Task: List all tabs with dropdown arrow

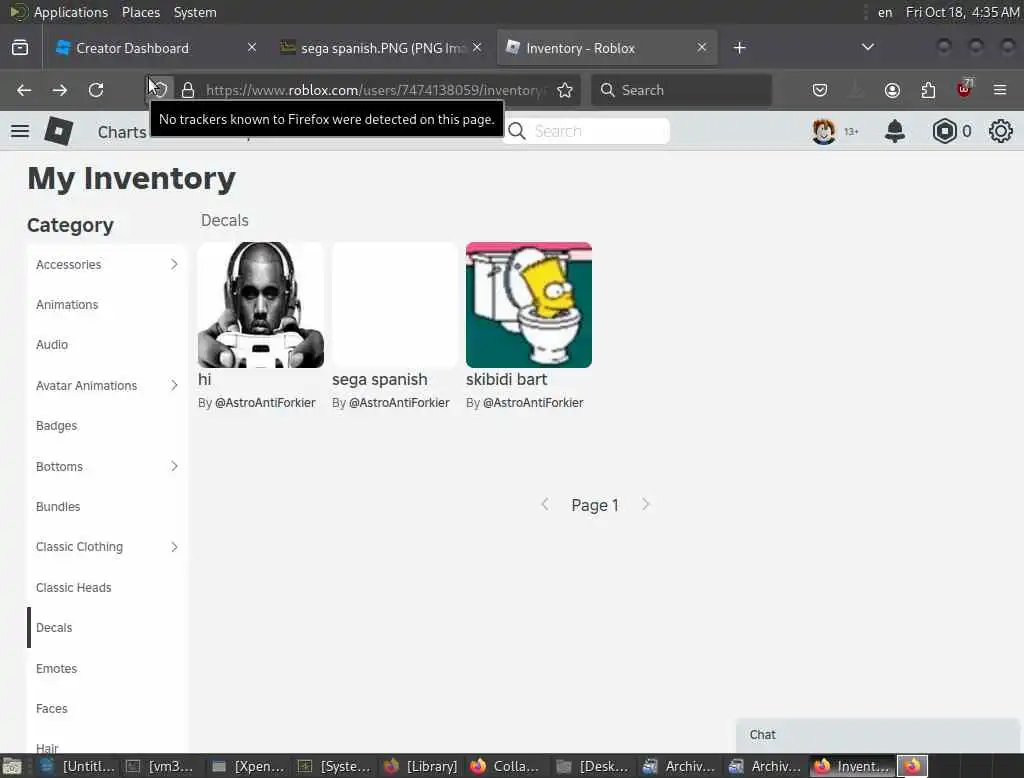Action: [867, 47]
